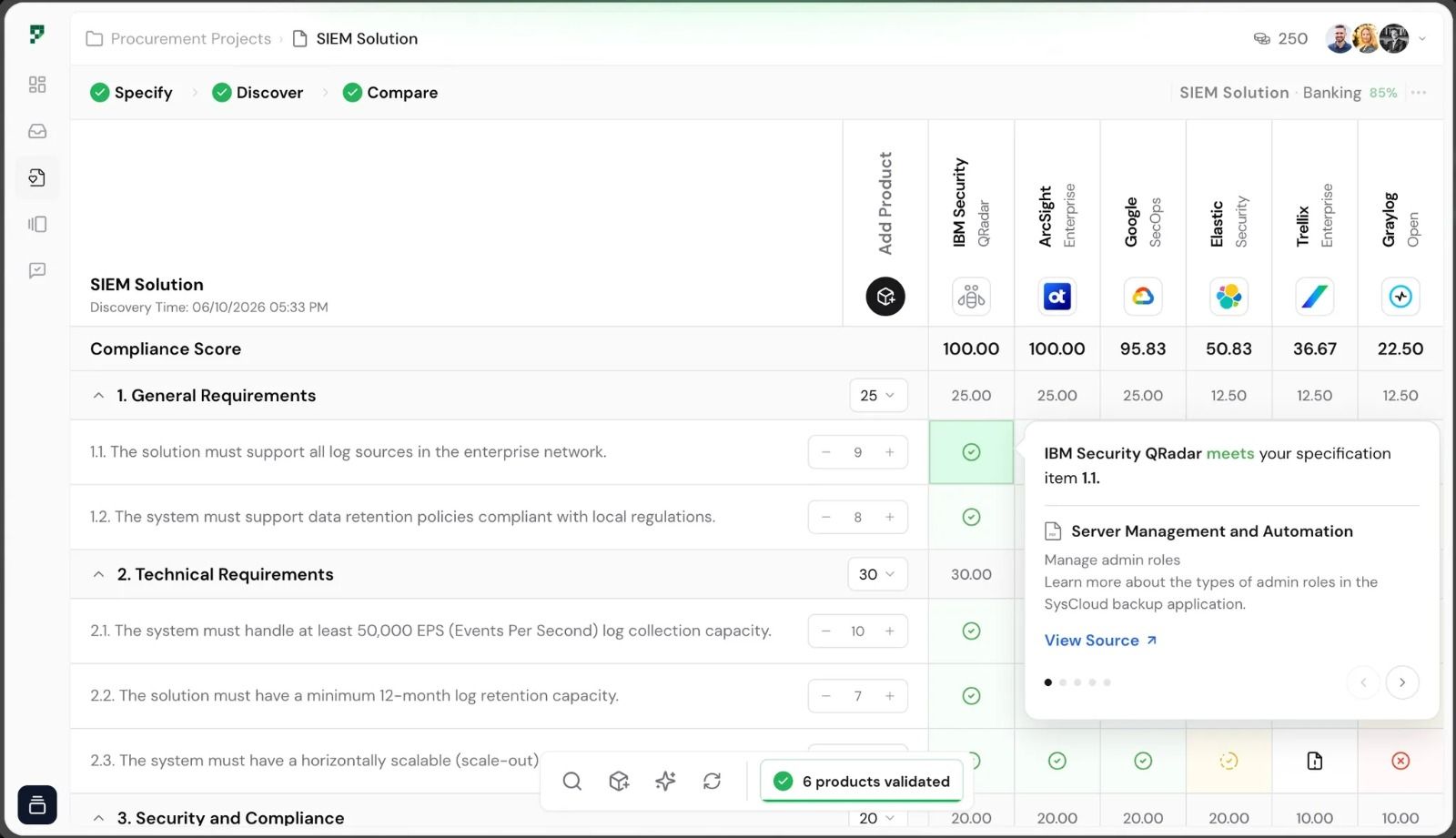This screenshot has width=1456, height=838.
Task: Click the 85% completion indicator
Action: (x=1383, y=93)
